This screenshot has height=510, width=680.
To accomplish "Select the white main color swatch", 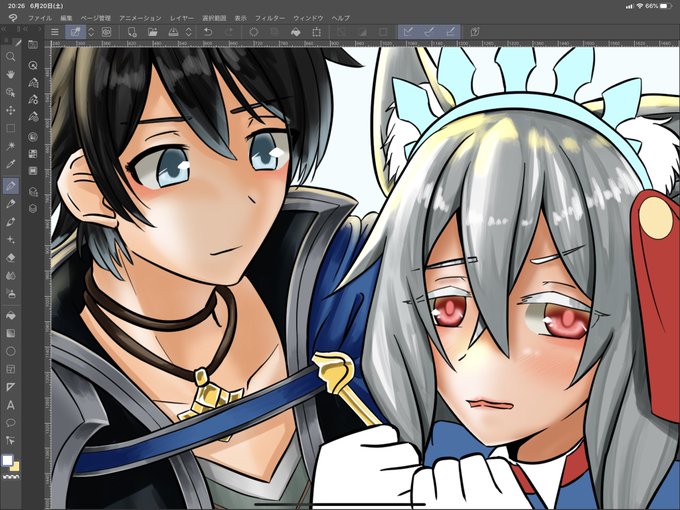I will [7, 461].
